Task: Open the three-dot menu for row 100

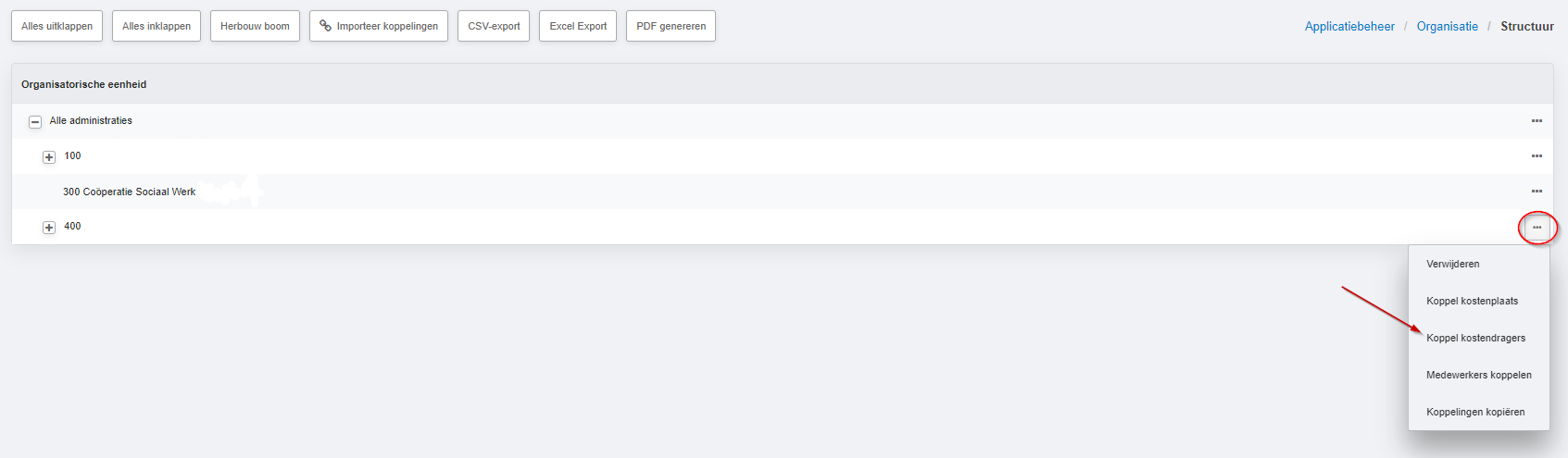Action: 1537,156
